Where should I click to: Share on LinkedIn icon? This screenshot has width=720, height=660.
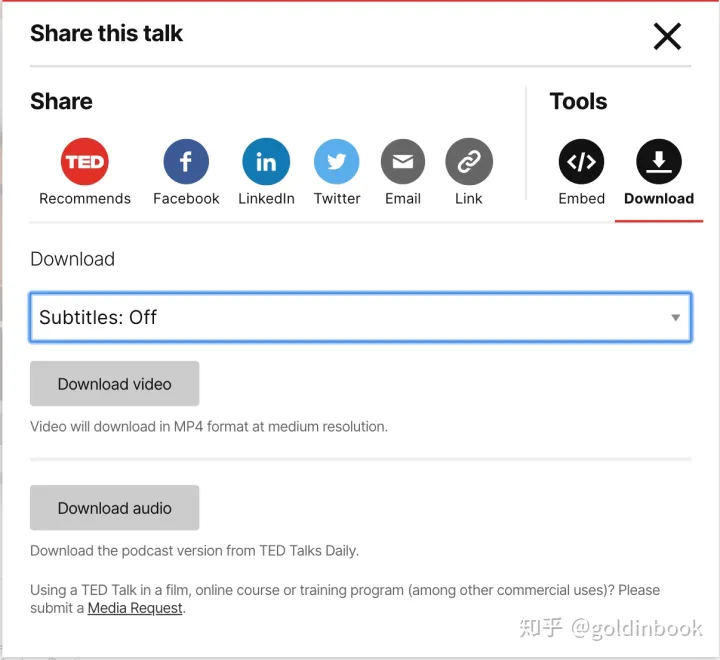point(266,162)
